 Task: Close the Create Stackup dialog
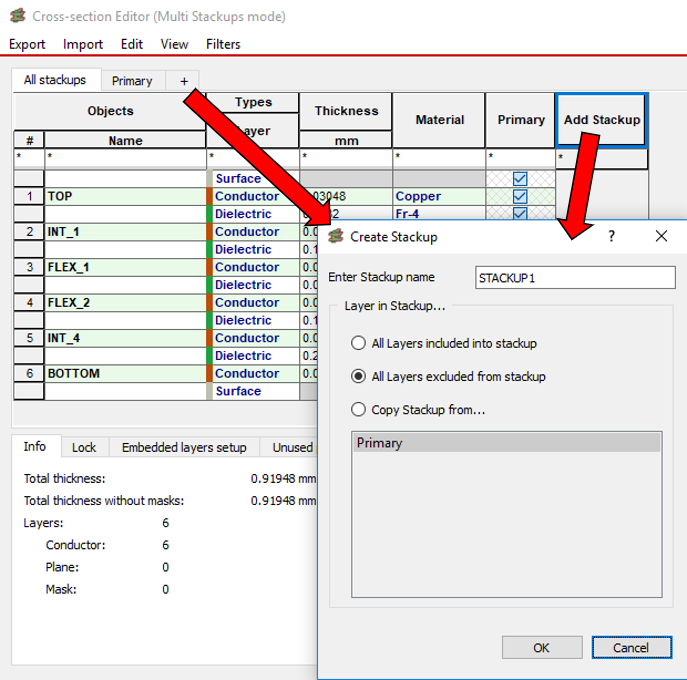click(661, 237)
